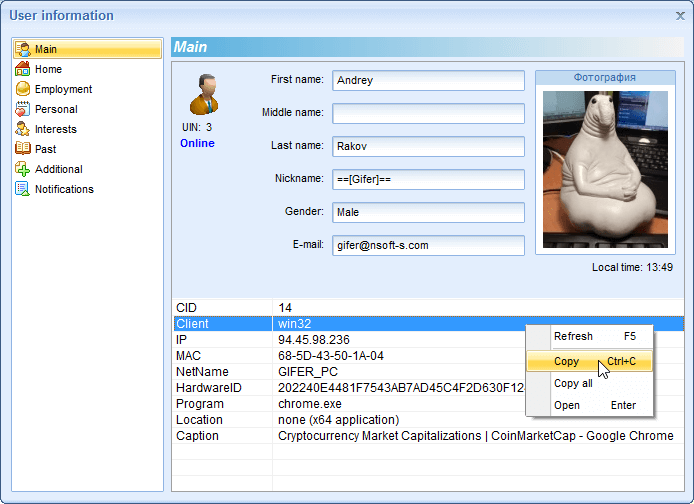Select the NetName row label
The width and height of the screenshot is (694, 504).
tap(202, 372)
